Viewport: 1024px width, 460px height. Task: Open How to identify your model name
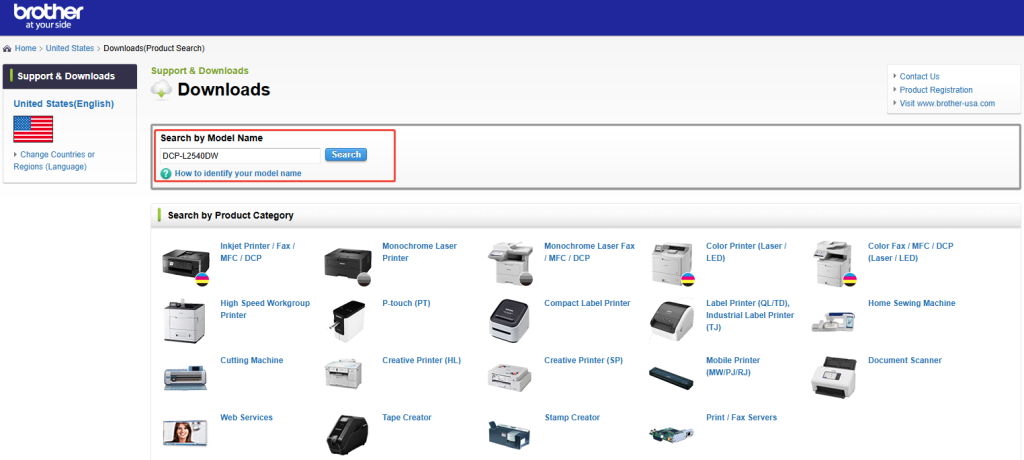pos(238,174)
